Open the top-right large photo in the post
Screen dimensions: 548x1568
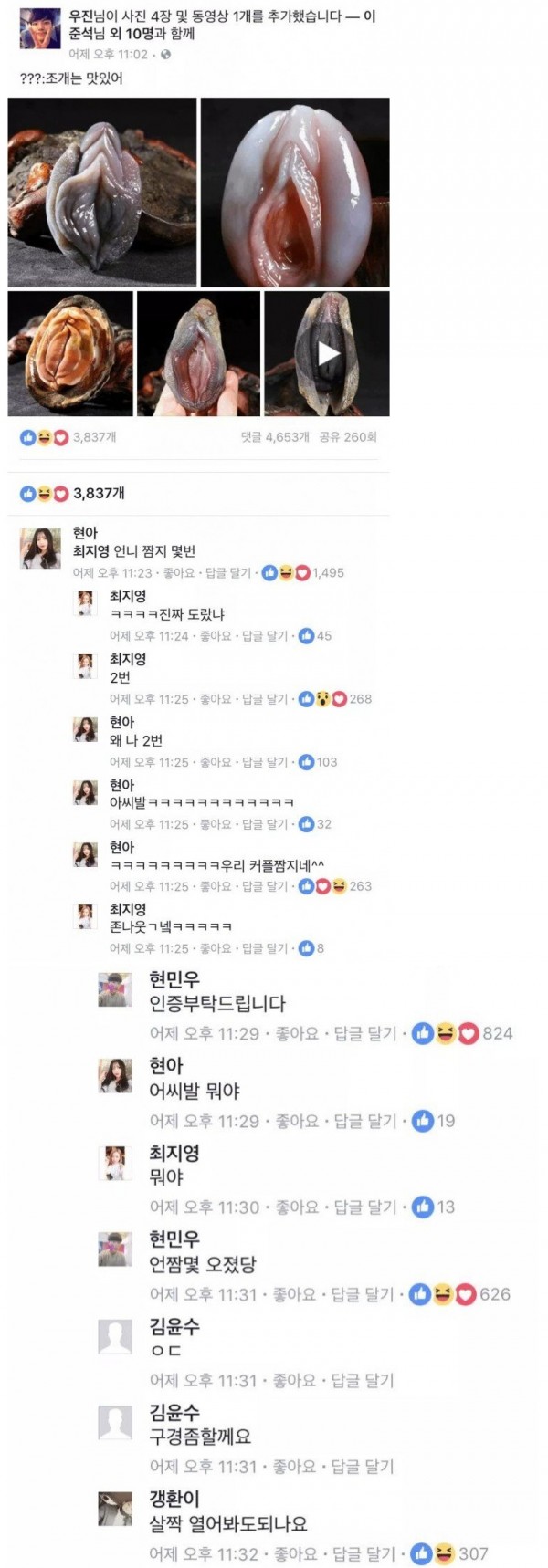click(295, 193)
